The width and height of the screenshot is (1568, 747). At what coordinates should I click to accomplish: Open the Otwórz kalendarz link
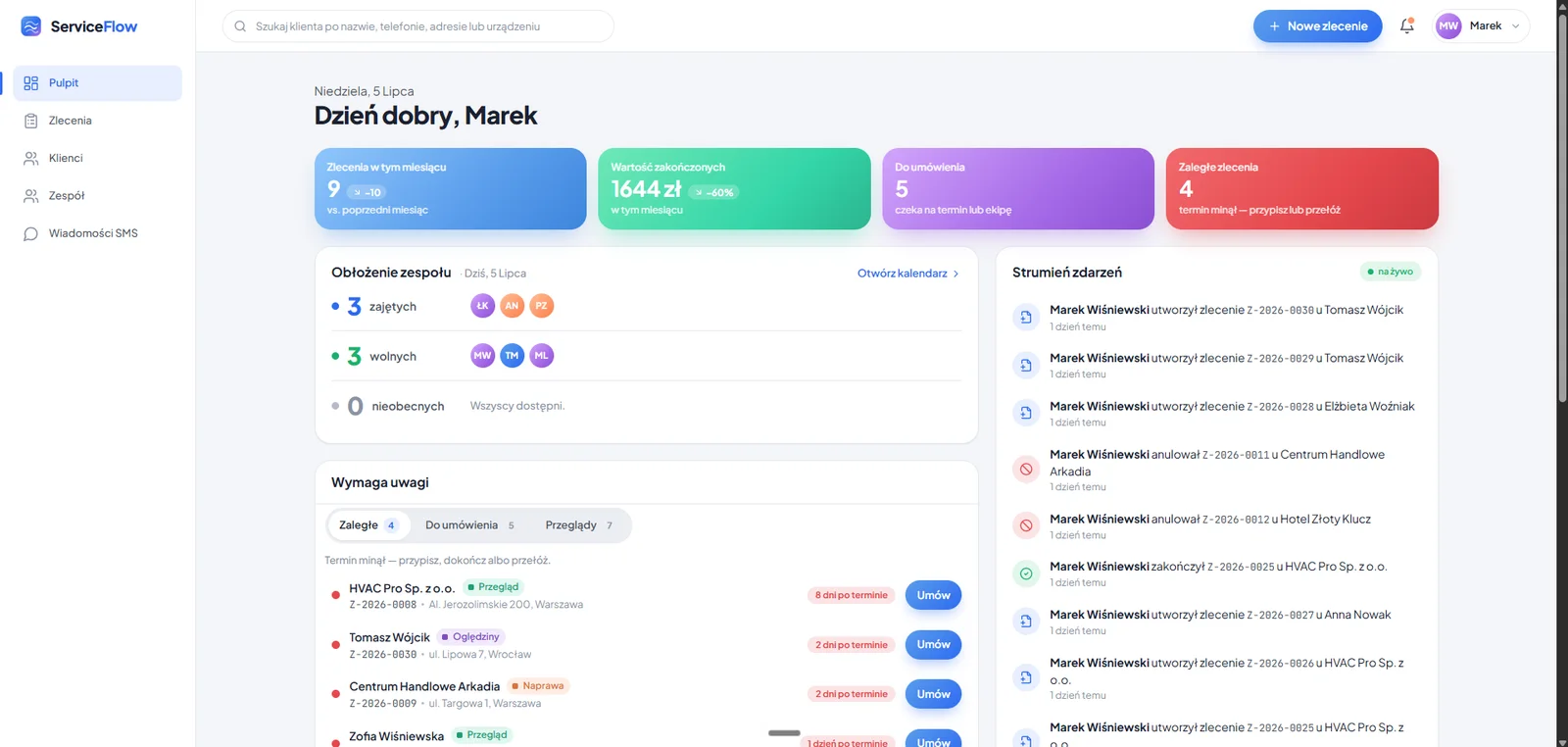(908, 274)
